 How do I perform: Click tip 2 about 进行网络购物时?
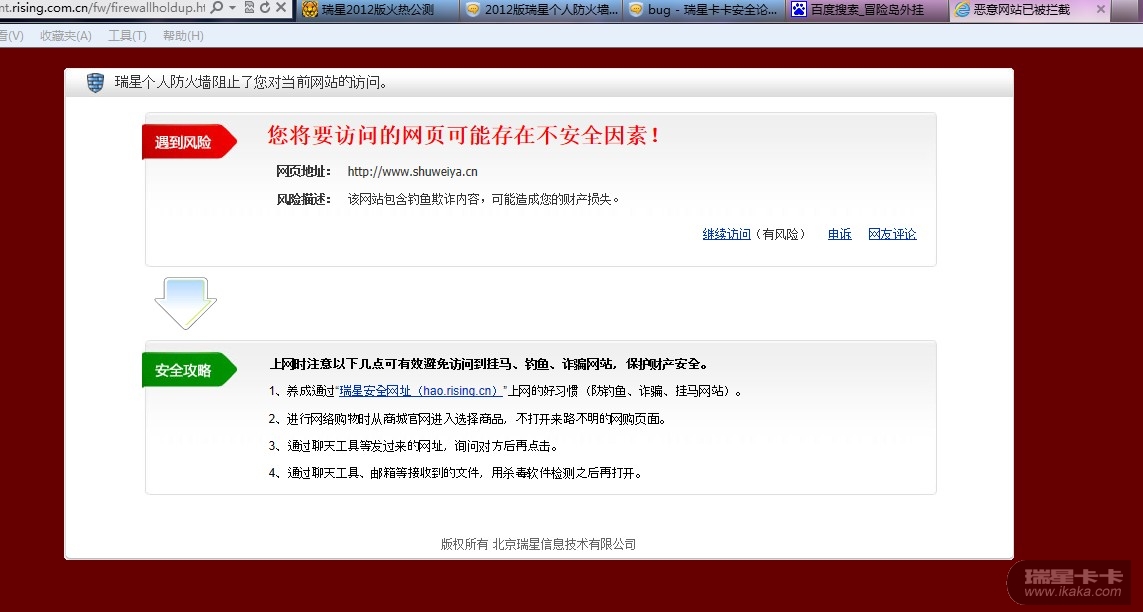467,418
